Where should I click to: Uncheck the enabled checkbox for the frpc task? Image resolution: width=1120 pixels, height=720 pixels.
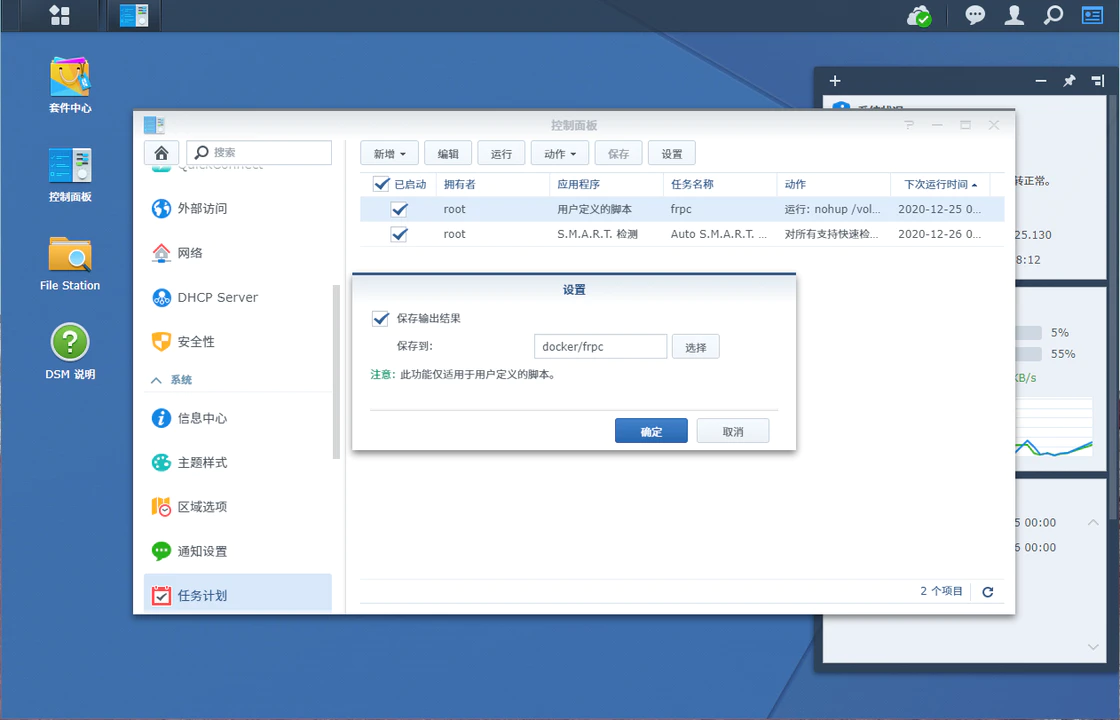400,209
